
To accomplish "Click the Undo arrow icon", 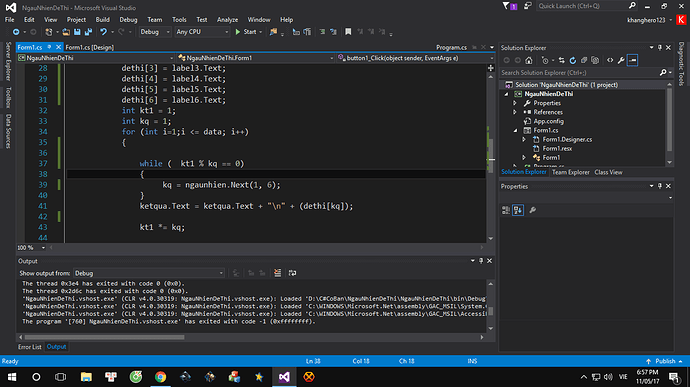I will pos(103,32).
